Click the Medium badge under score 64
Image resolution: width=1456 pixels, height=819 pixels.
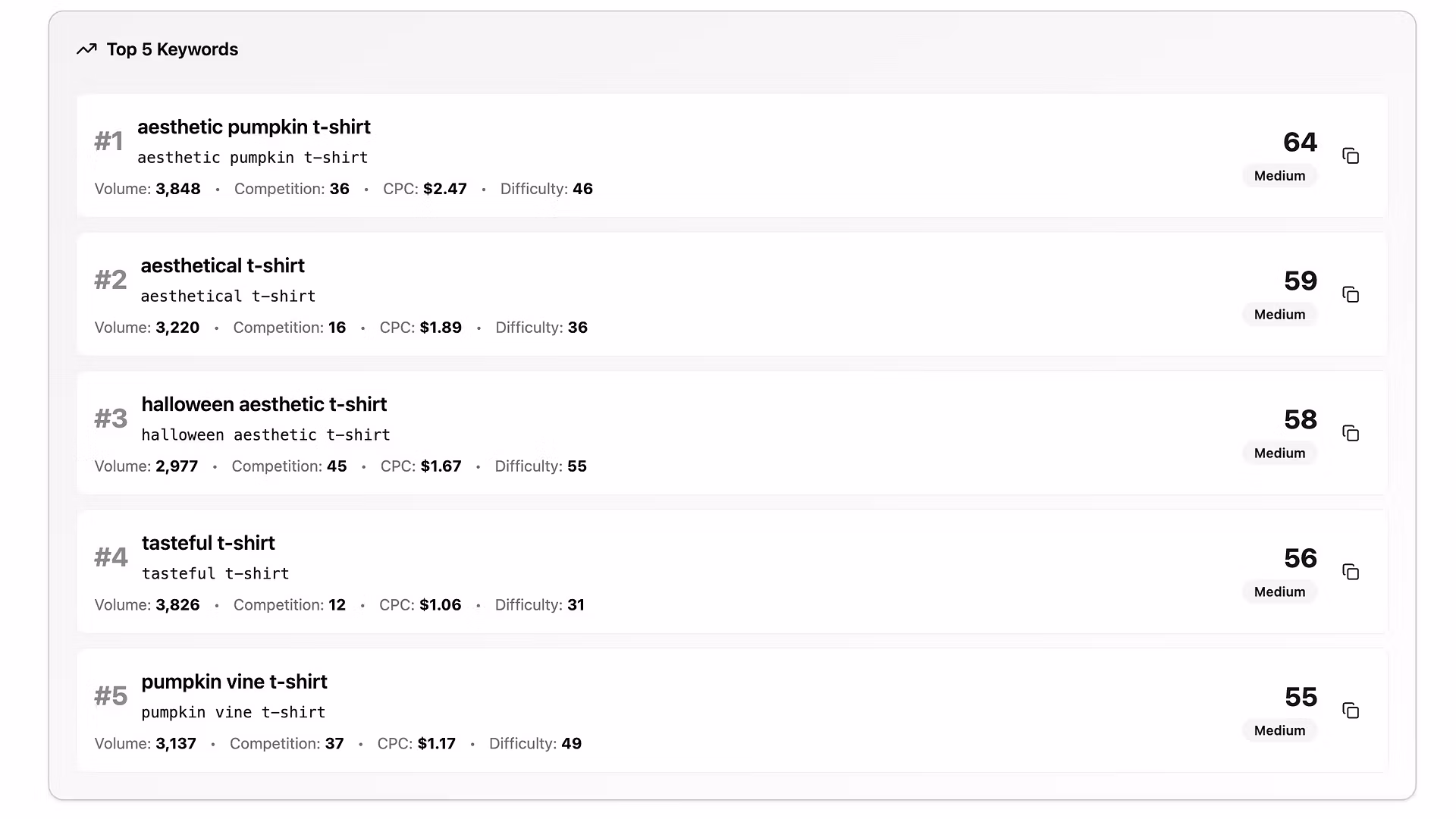(x=1279, y=176)
